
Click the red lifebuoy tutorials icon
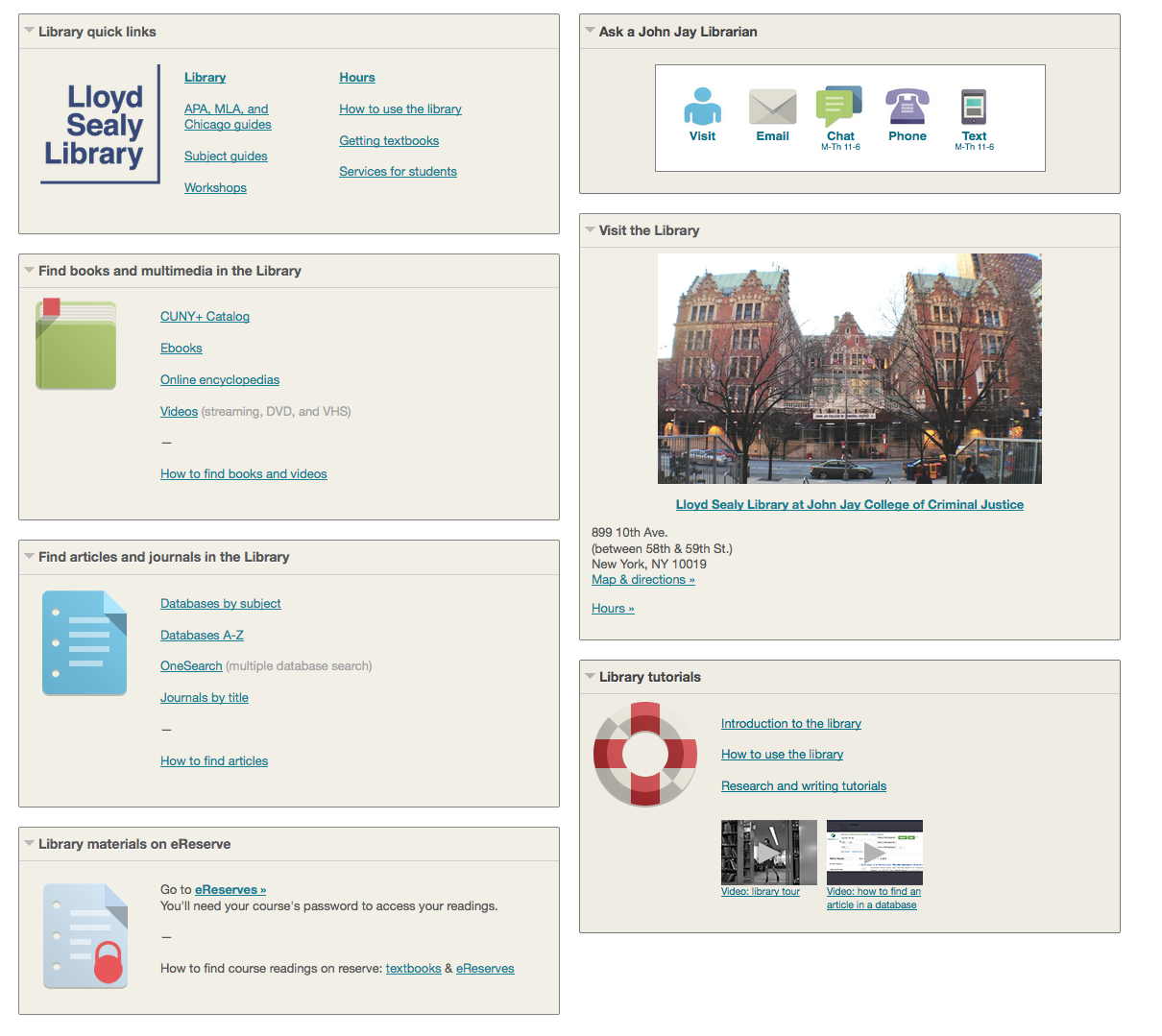click(x=645, y=754)
